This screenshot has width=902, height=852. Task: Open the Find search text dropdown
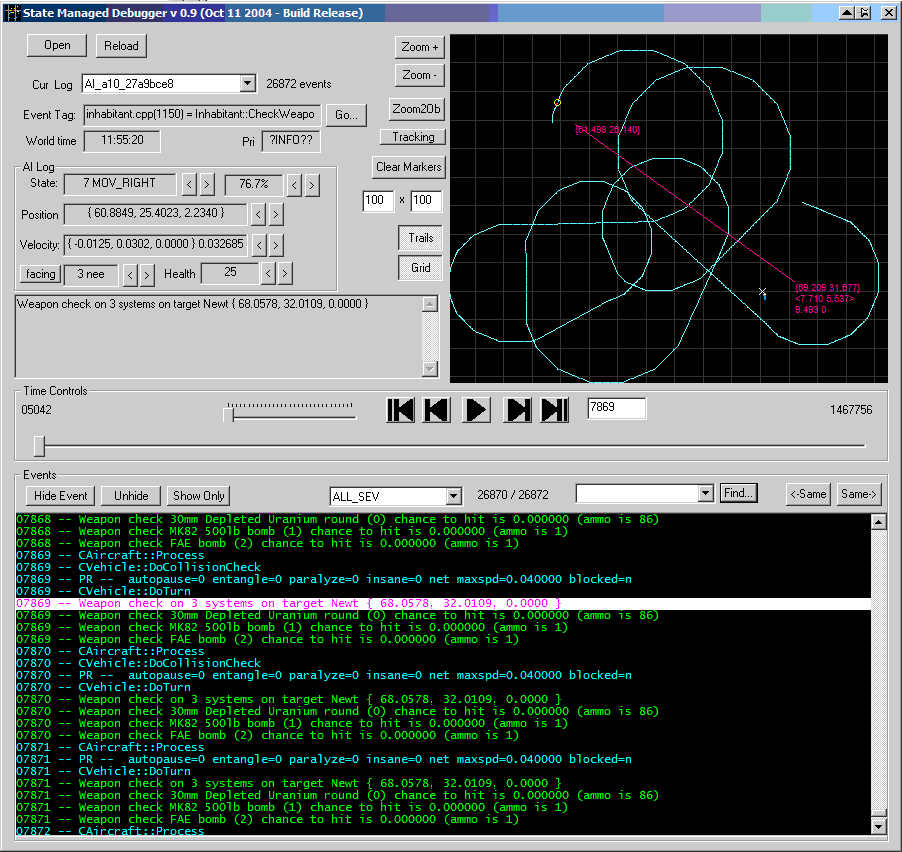(x=704, y=493)
